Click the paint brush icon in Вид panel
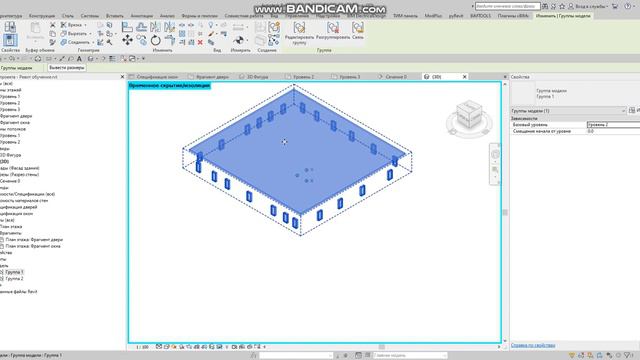Viewport: 640px width, 360px height. pyautogui.click(x=211, y=33)
